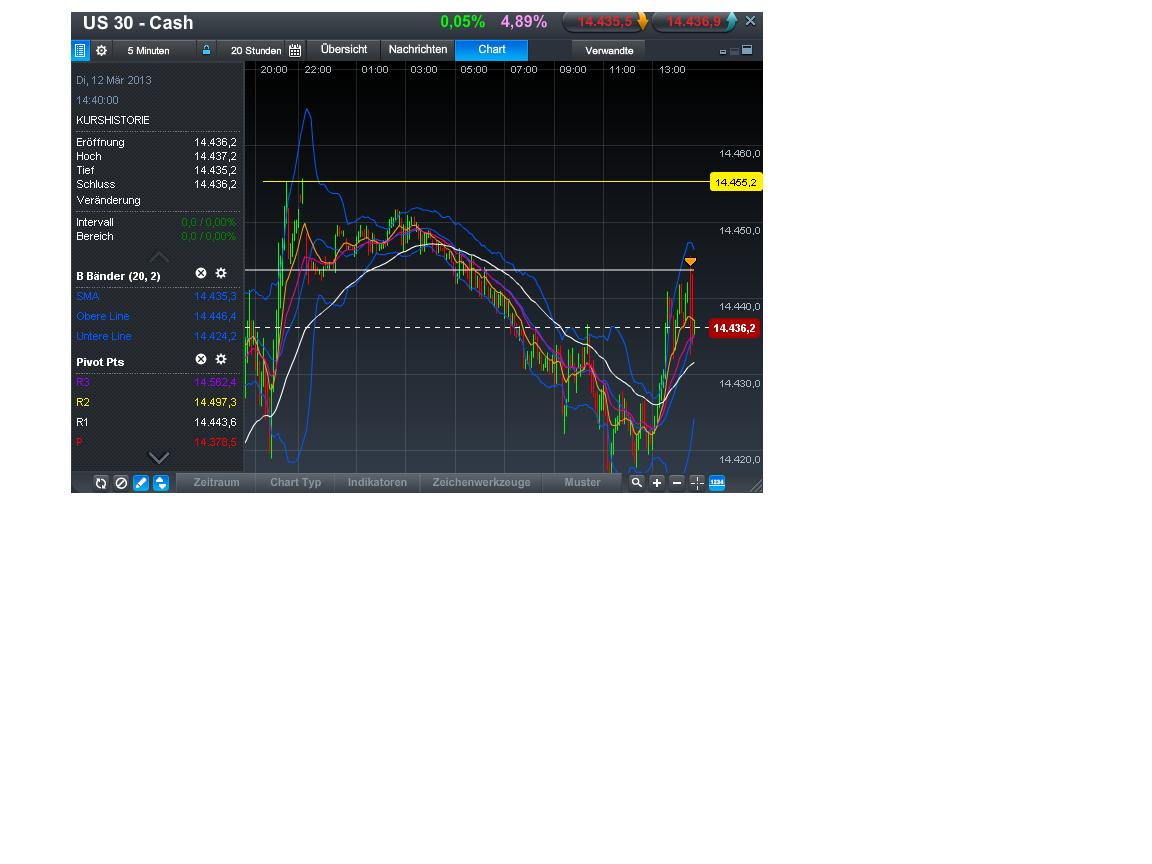
Task: Select the crosshair tool icon
Action: (x=697, y=483)
